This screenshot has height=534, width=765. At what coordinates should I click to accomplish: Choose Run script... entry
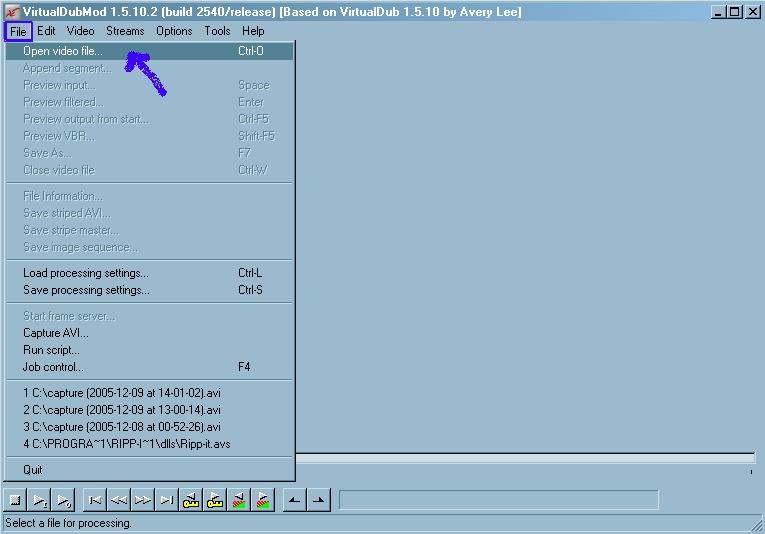(x=149, y=350)
